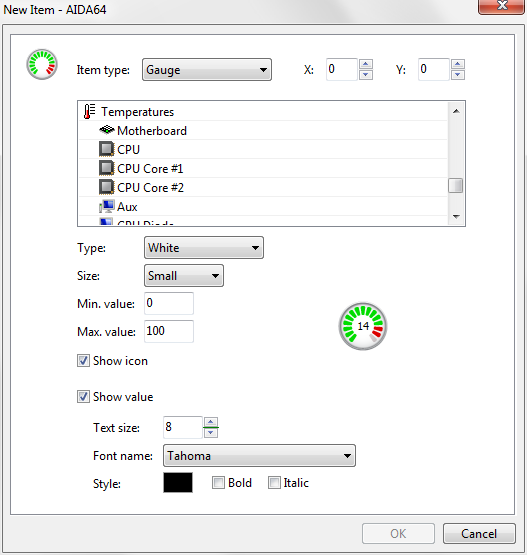Image resolution: width=527 pixels, height=555 pixels.
Task: Click the gauge preview showing 14
Action: point(363,326)
